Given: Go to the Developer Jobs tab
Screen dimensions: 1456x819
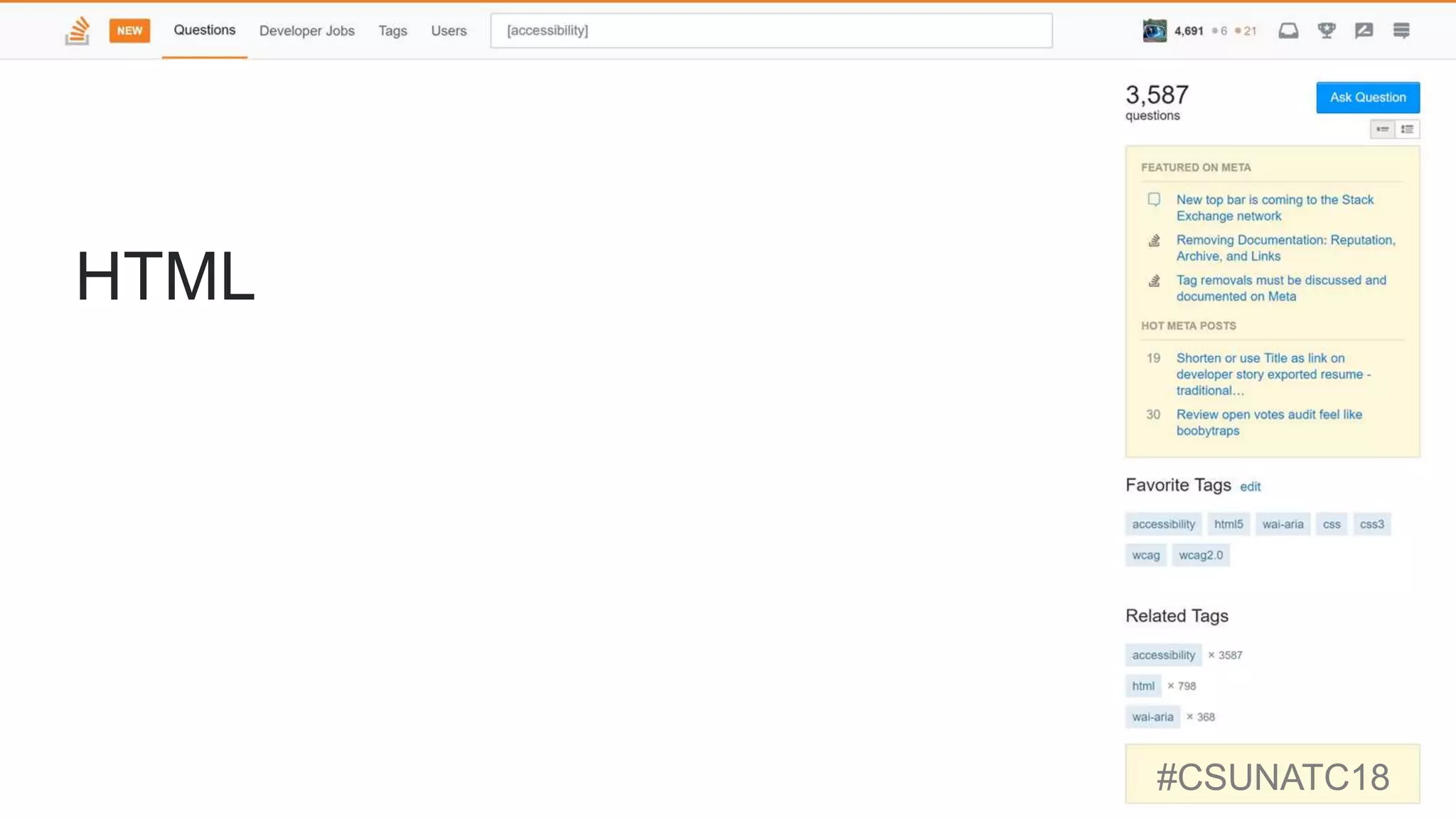Looking at the screenshot, I should tap(306, 31).
